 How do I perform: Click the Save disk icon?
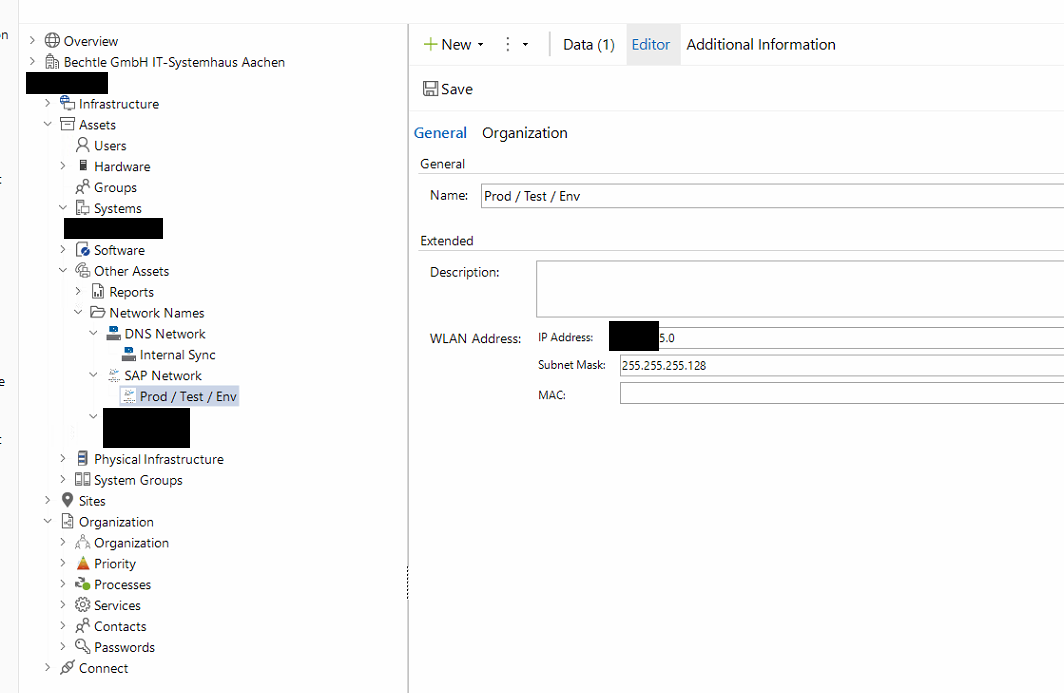tap(430, 89)
